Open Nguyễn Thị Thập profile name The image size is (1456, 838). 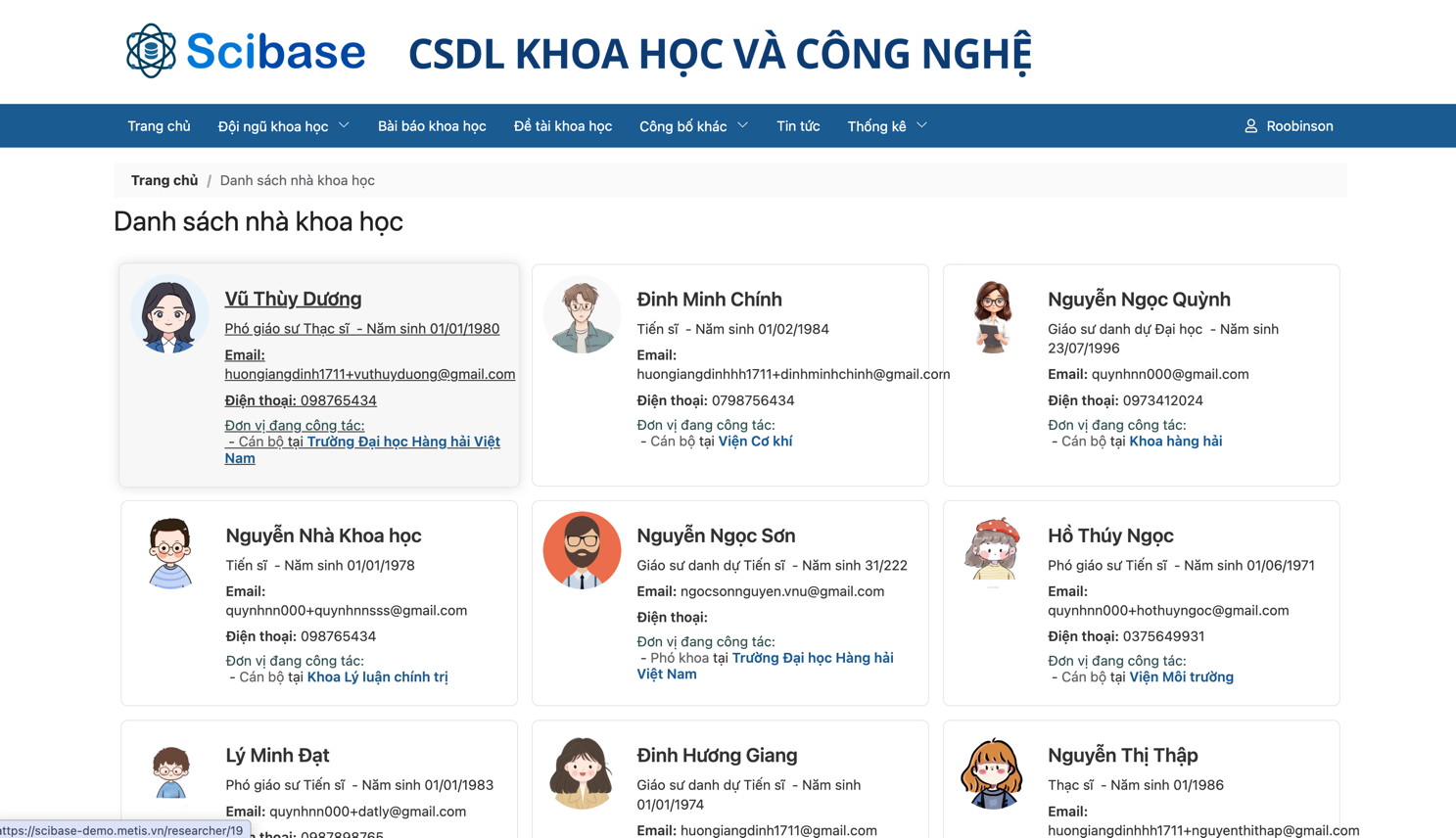coord(1123,755)
